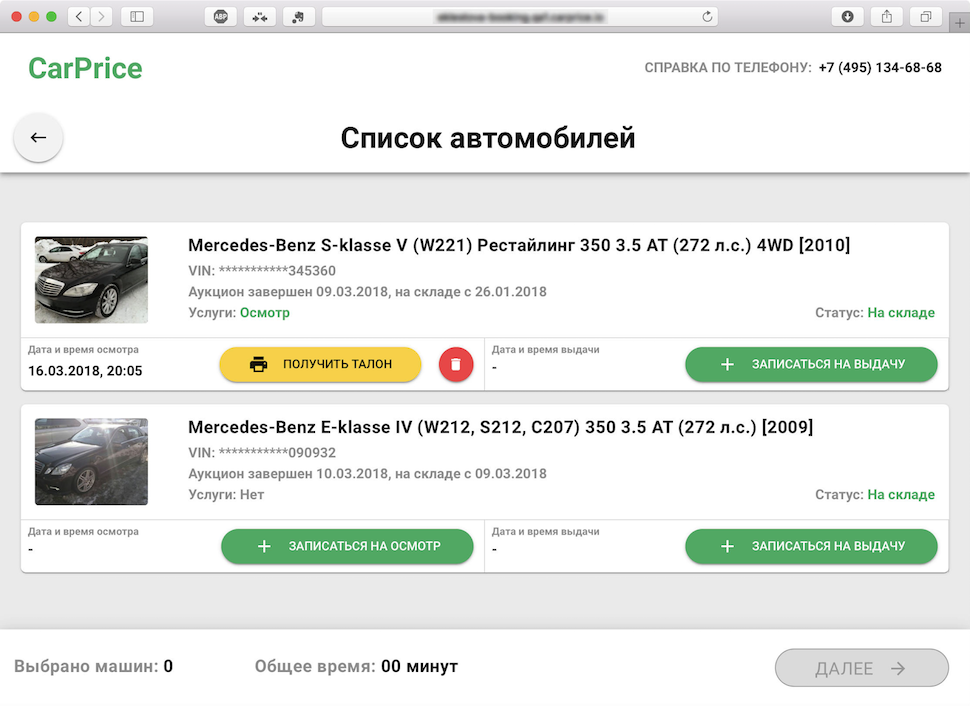
Task: Click the red trash icon to cancel inspection
Action: pos(456,364)
